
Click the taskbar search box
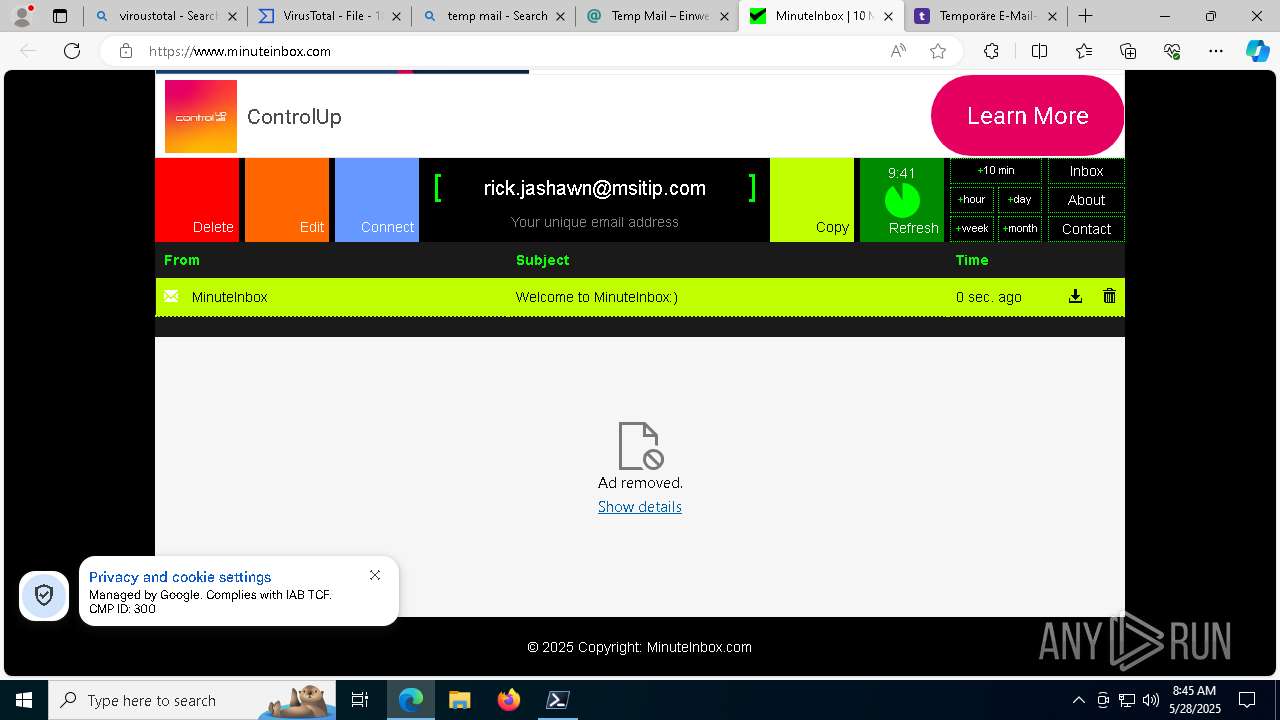point(192,700)
